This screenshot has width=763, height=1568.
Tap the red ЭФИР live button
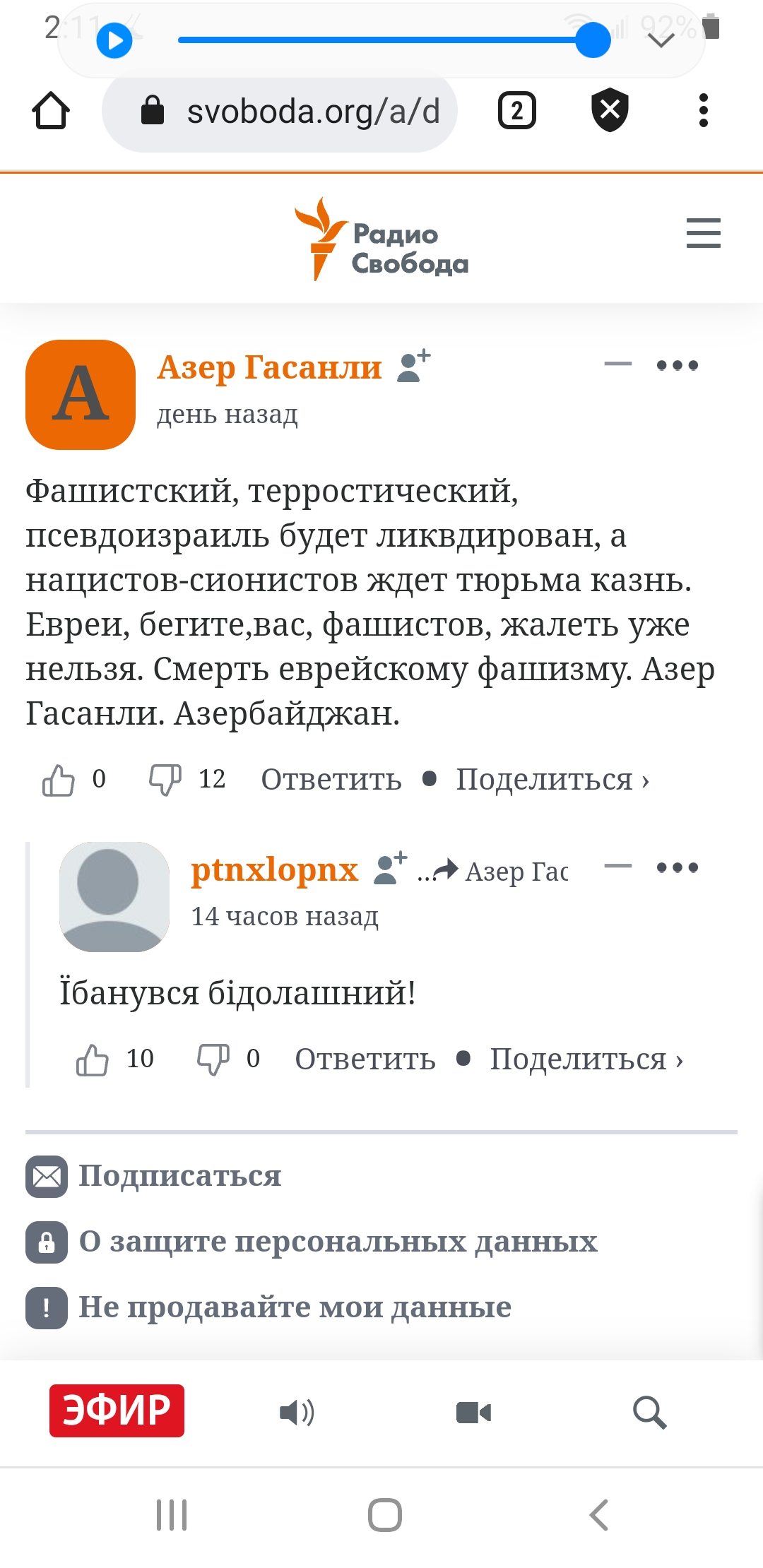117,1410
